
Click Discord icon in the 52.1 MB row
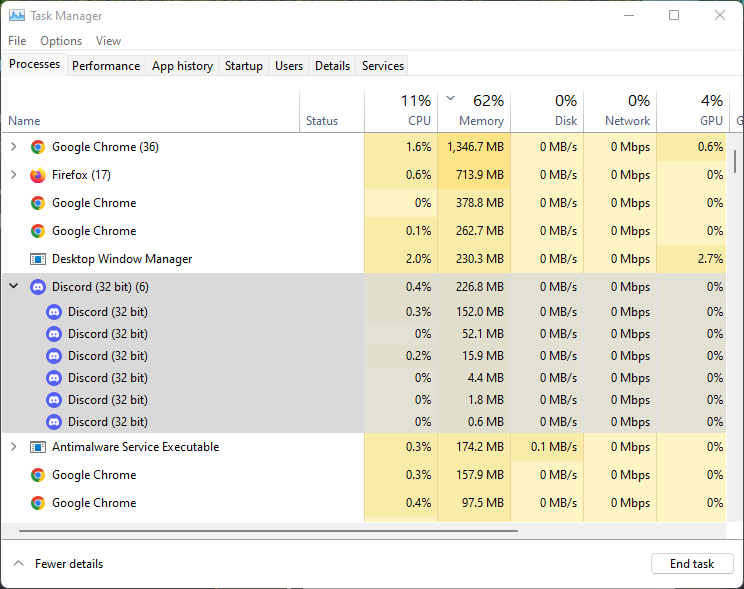point(54,334)
